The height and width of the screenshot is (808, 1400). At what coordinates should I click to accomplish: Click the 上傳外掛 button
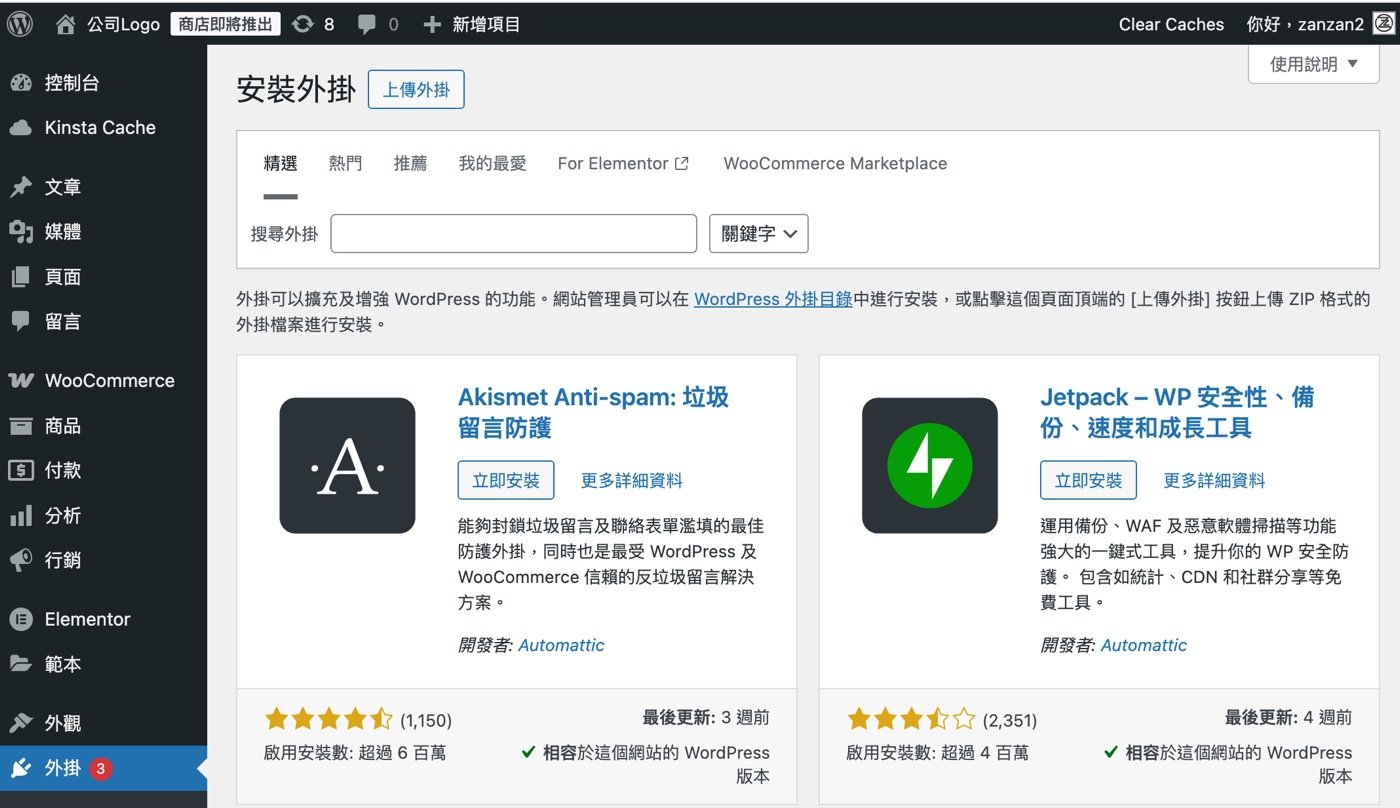(416, 89)
